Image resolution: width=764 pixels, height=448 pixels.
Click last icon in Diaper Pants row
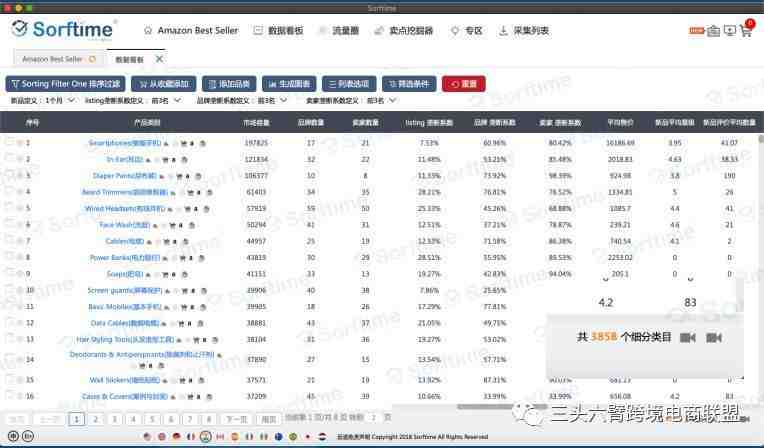point(198,176)
